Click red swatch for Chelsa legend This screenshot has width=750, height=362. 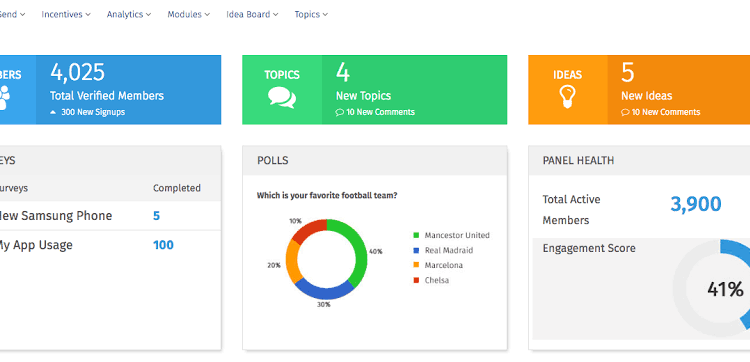click(x=416, y=280)
